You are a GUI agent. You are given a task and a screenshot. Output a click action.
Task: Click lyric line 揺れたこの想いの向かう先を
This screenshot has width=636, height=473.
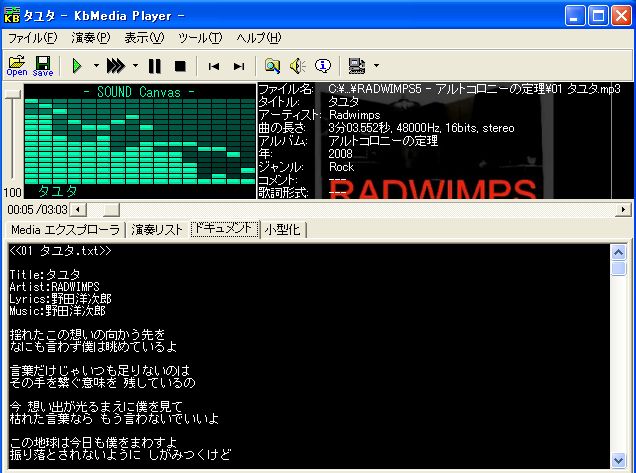[x=87, y=335]
